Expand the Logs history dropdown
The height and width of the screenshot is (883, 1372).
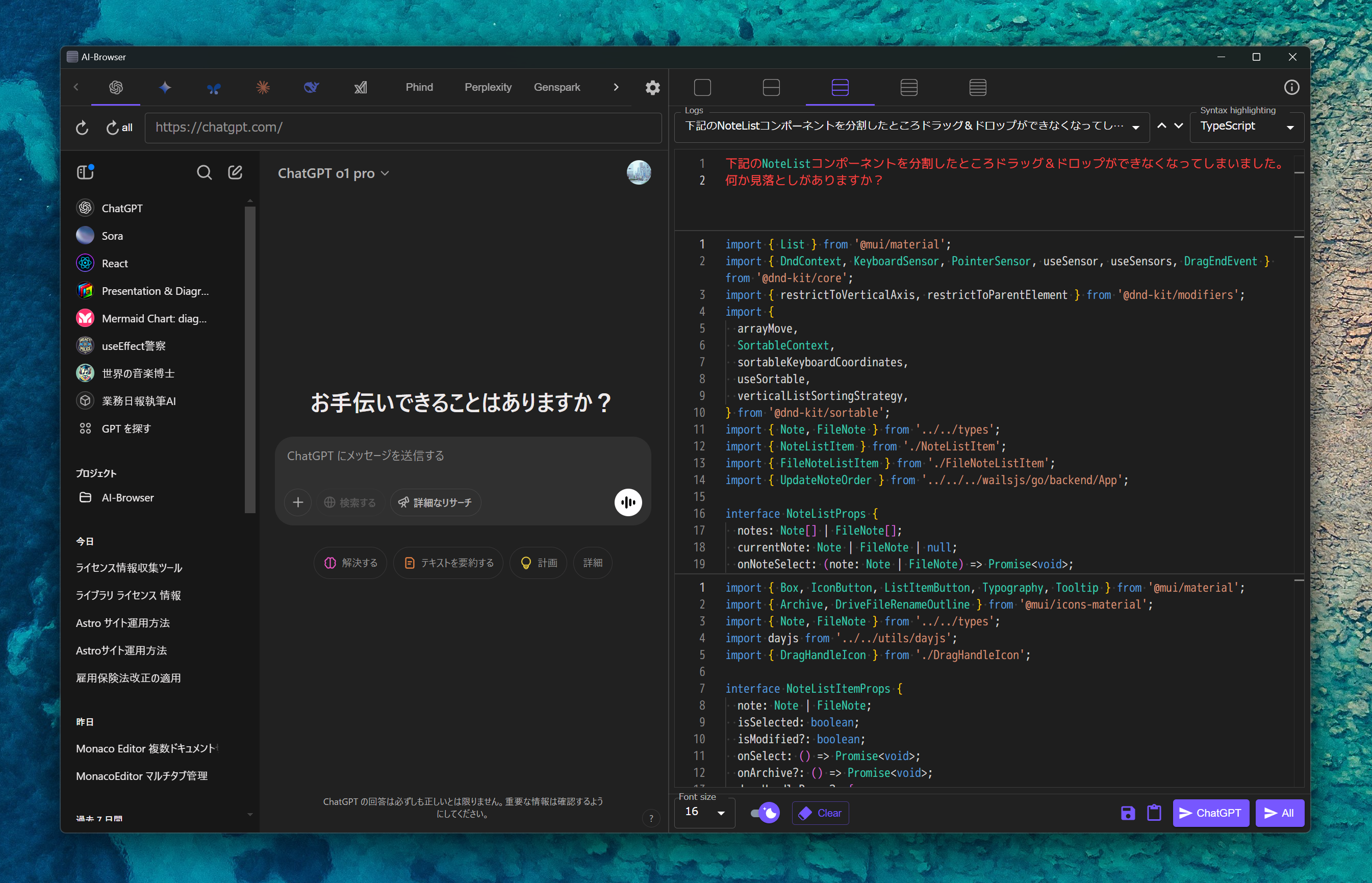tap(1135, 128)
